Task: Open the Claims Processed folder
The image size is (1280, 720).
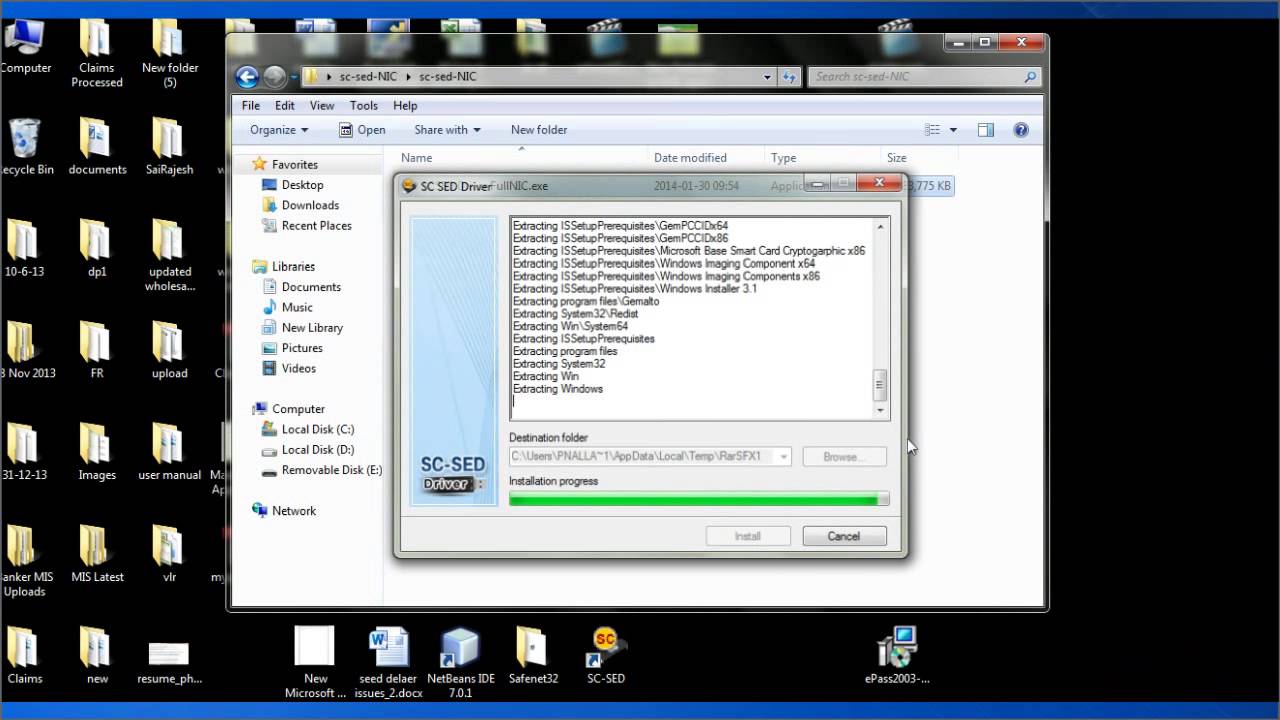Action: click(x=96, y=54)
